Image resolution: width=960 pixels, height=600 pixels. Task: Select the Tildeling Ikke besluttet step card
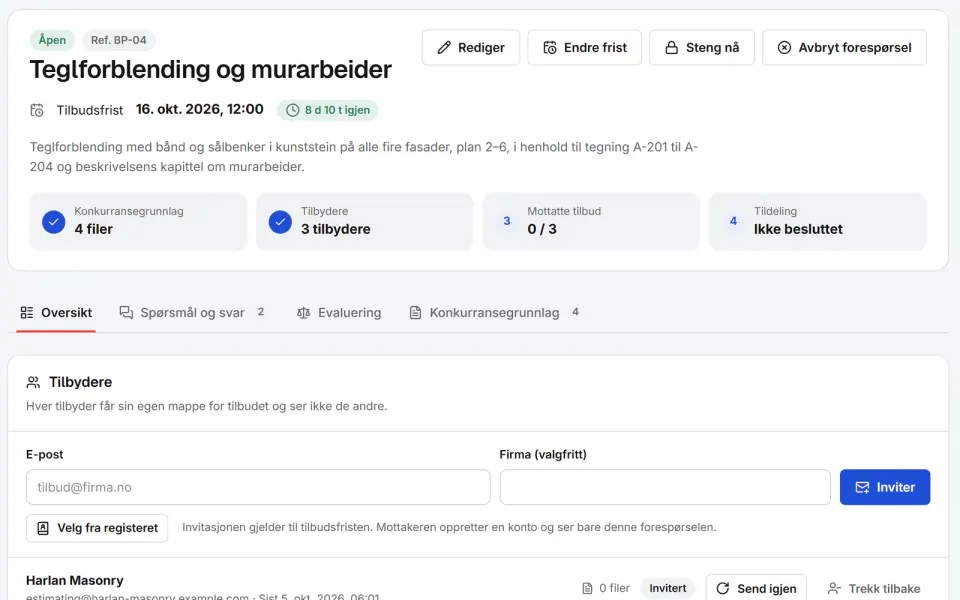(x=818, y=222)
